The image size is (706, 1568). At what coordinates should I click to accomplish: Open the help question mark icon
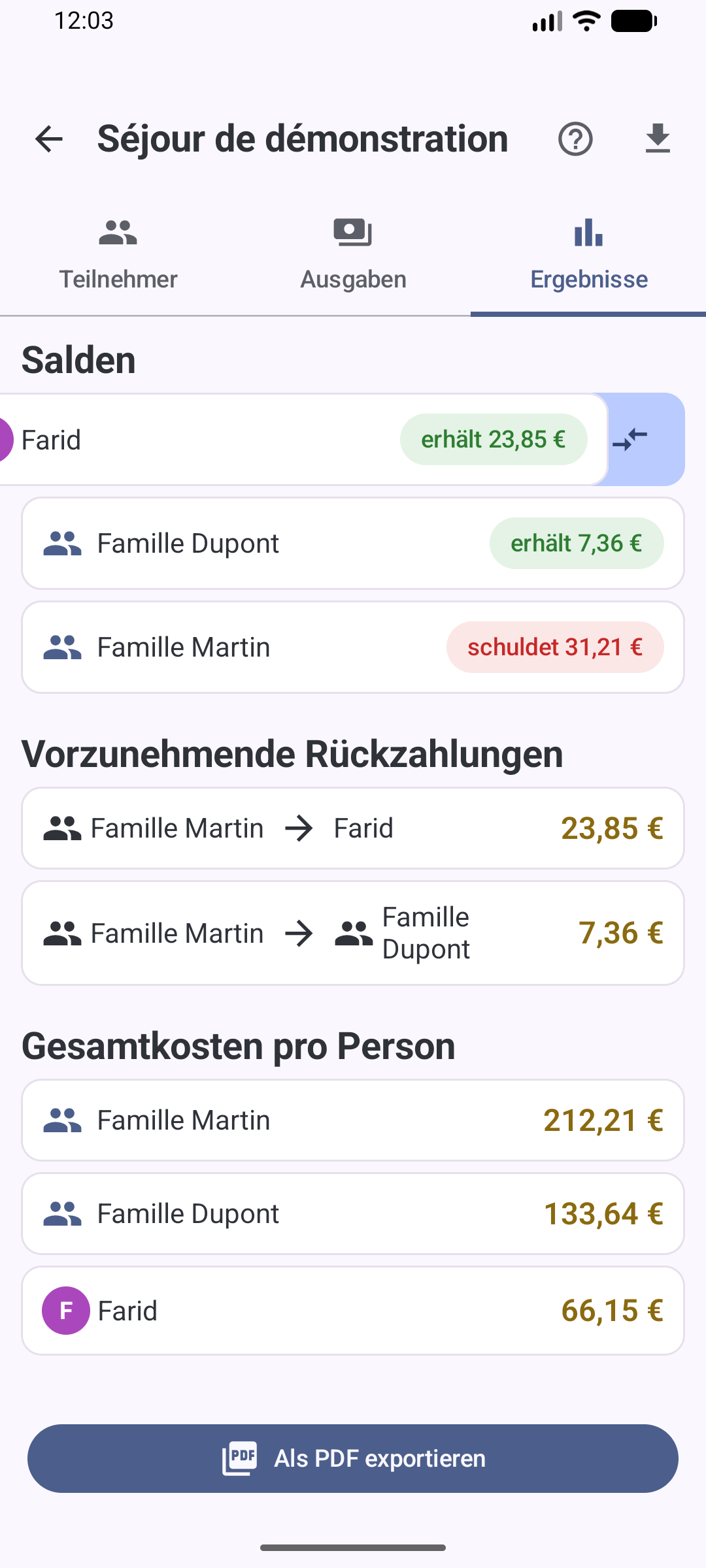pyautogui.click(x=575, y=139)
